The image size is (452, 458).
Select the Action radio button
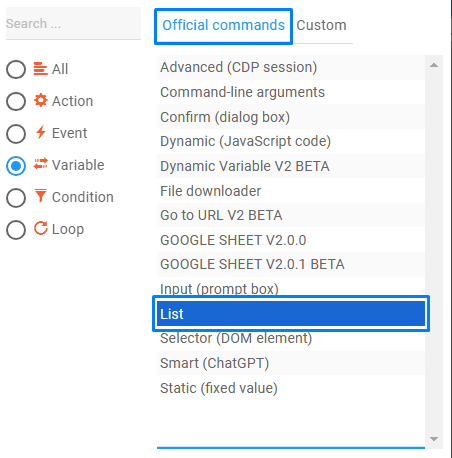[16, 101]
